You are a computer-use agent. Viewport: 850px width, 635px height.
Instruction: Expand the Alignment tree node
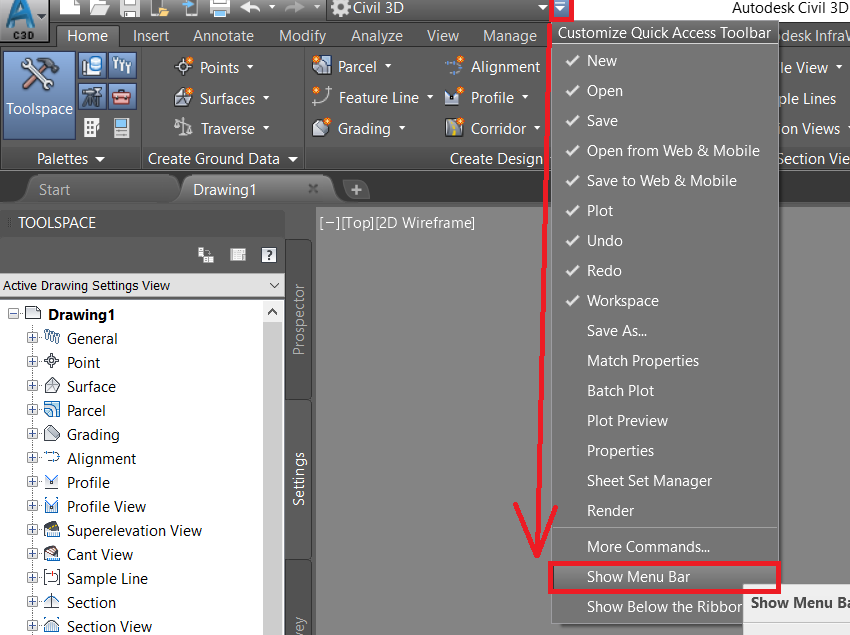coord(33,458)
